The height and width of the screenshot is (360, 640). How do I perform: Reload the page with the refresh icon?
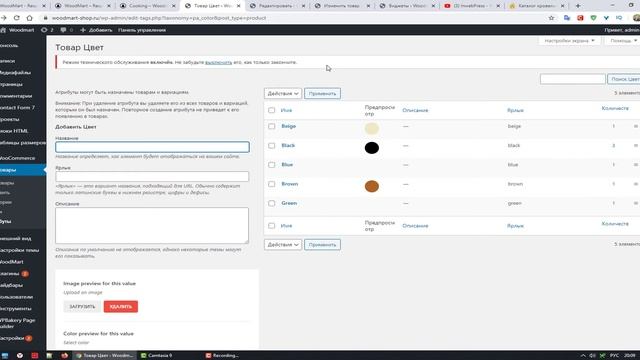[x=17, y=18]
